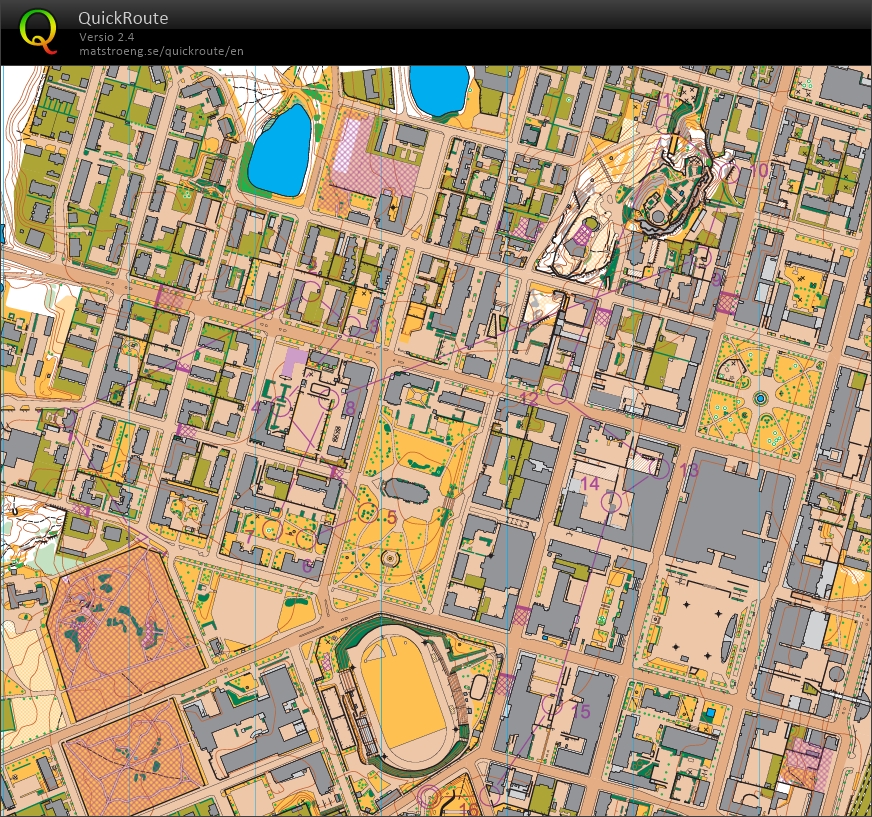The image size is (872, 817).
Task: Click the large blue pond on the map
Action: coord(280,150)
